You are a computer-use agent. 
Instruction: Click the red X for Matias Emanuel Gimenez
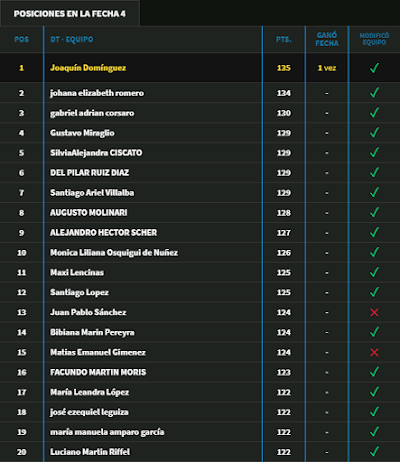[374, 352]
